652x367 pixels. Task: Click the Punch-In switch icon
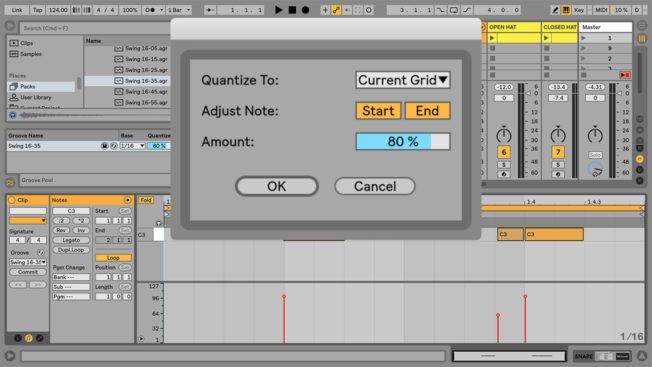440,10
